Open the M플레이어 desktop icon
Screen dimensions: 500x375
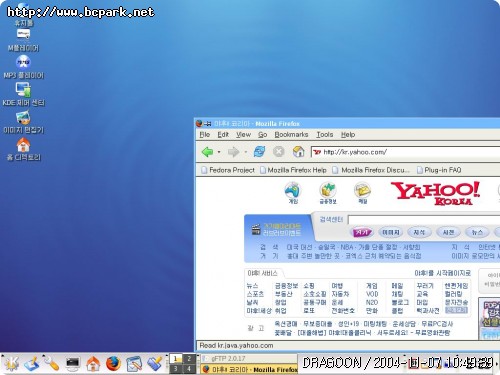(23, 40)
